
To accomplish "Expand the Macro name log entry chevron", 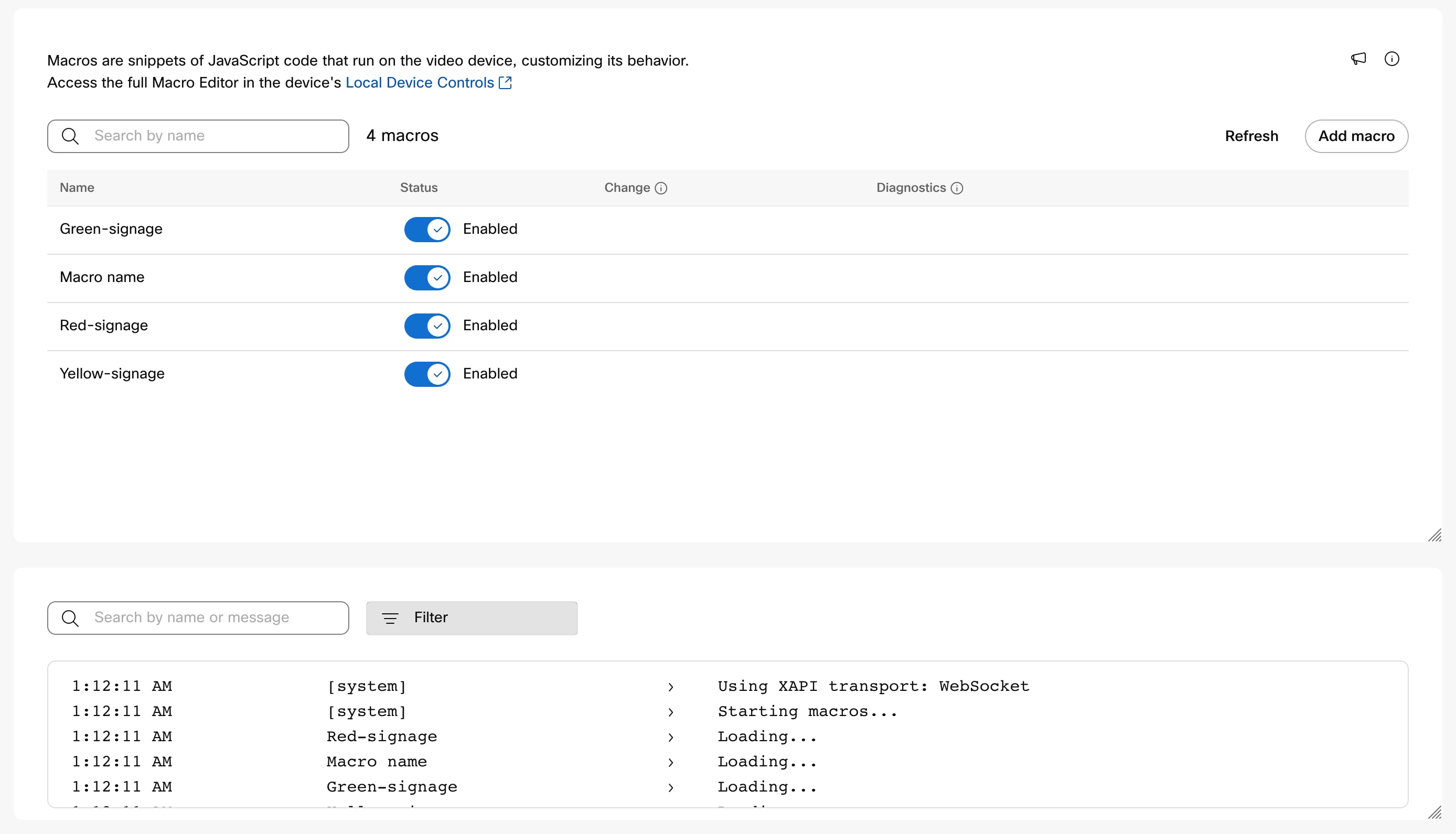I will tap(668, 762).
